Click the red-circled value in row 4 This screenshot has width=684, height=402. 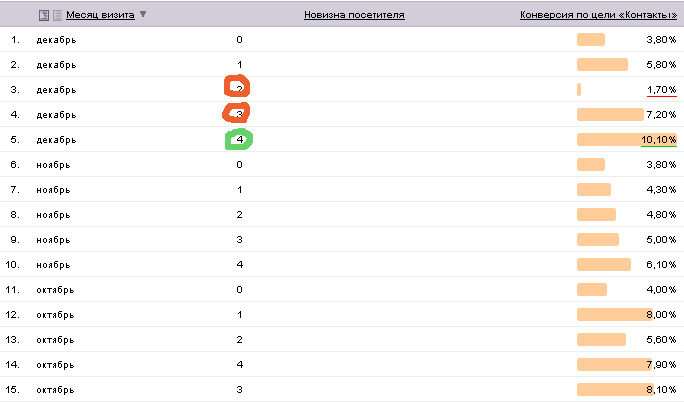point(239,114)
